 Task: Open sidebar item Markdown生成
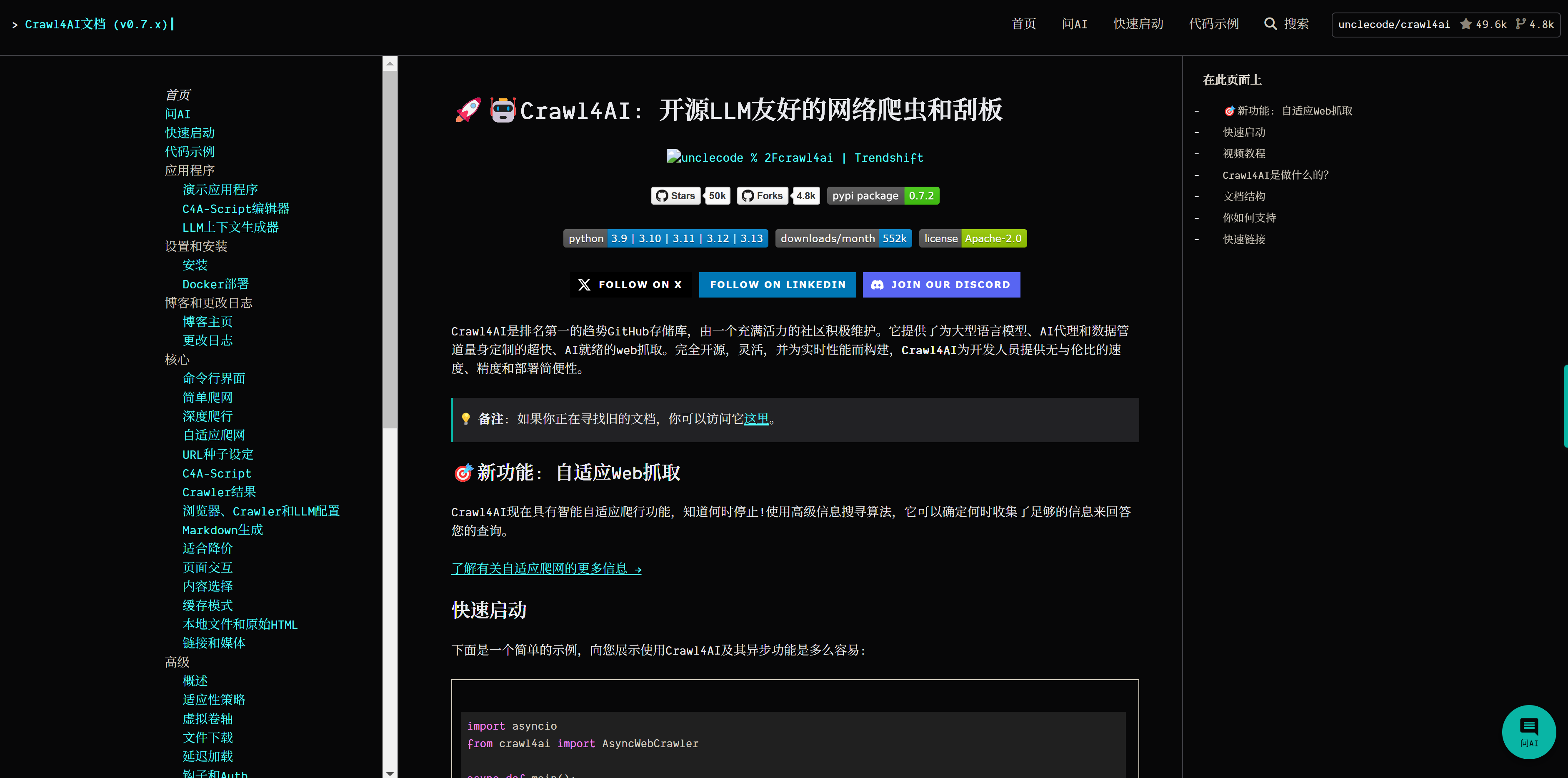(223, 530)
